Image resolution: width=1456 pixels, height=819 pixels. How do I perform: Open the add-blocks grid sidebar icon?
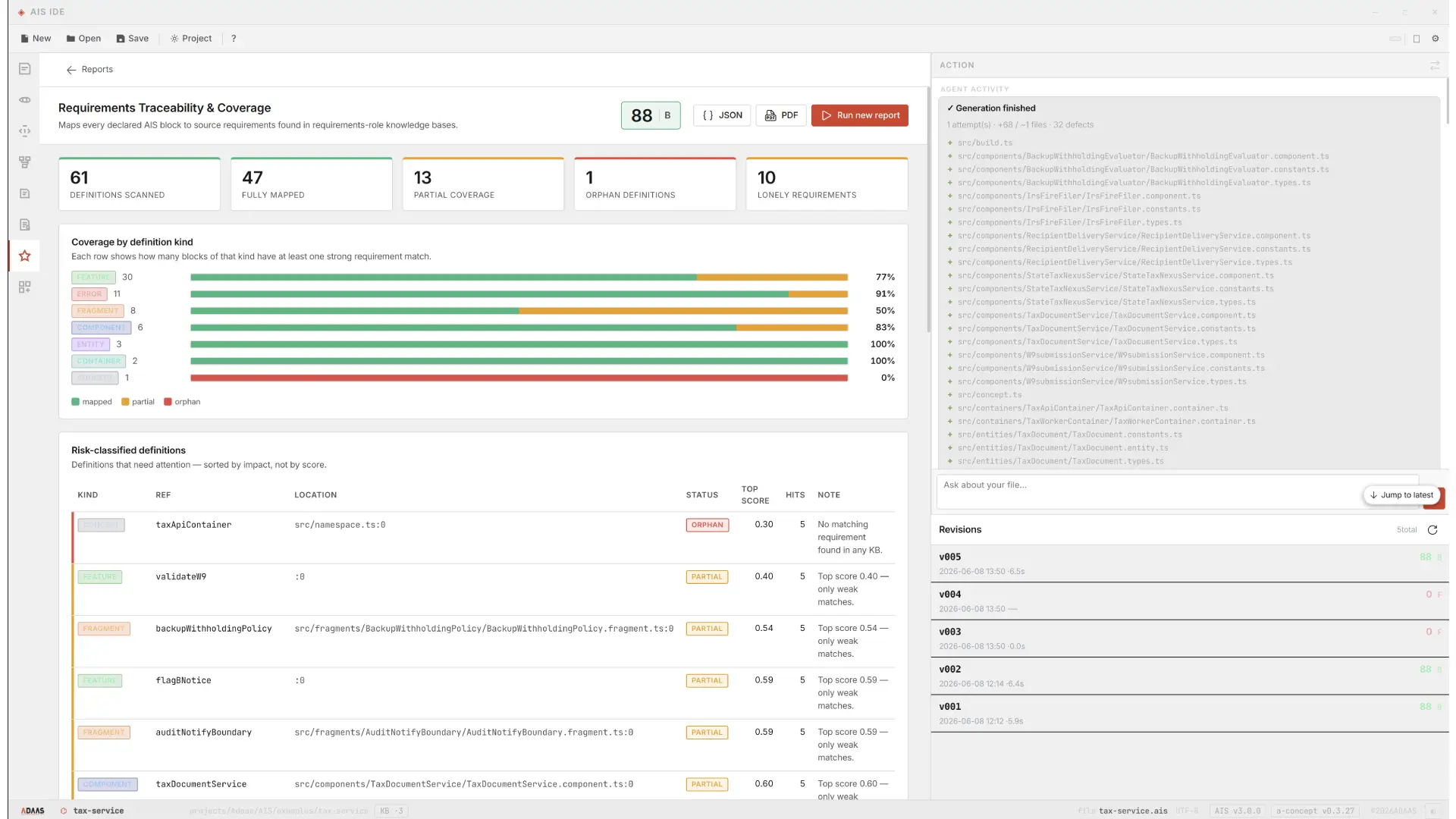point(25,287)
